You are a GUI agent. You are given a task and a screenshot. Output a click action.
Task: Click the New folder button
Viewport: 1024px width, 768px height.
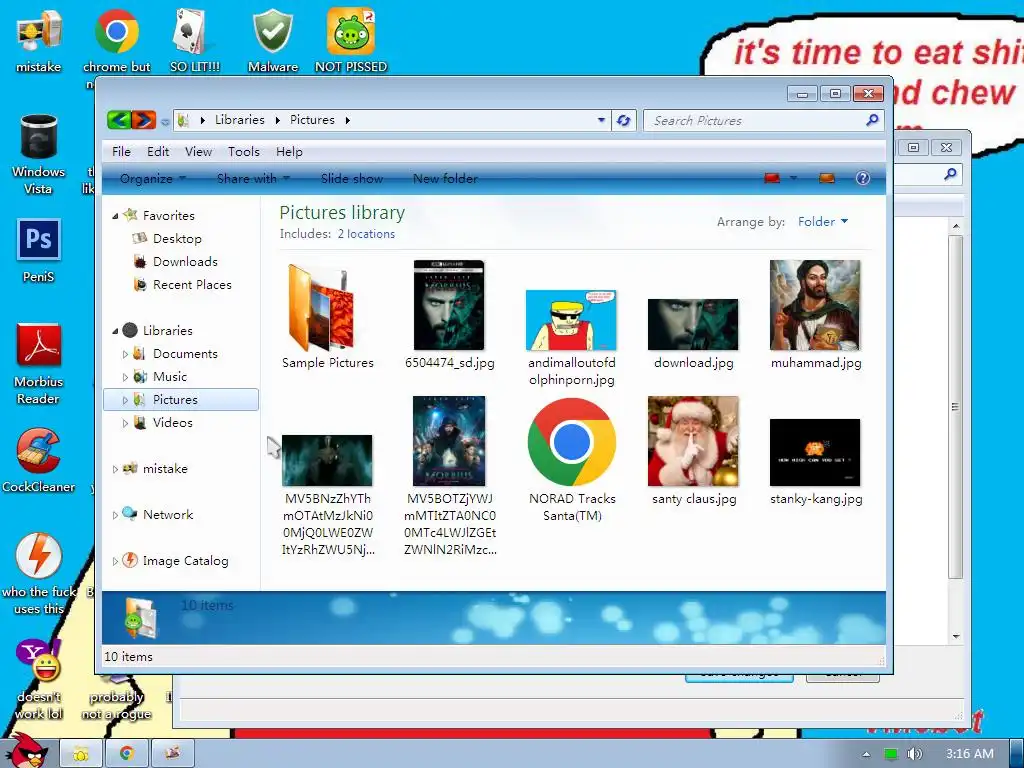(445, 178)
